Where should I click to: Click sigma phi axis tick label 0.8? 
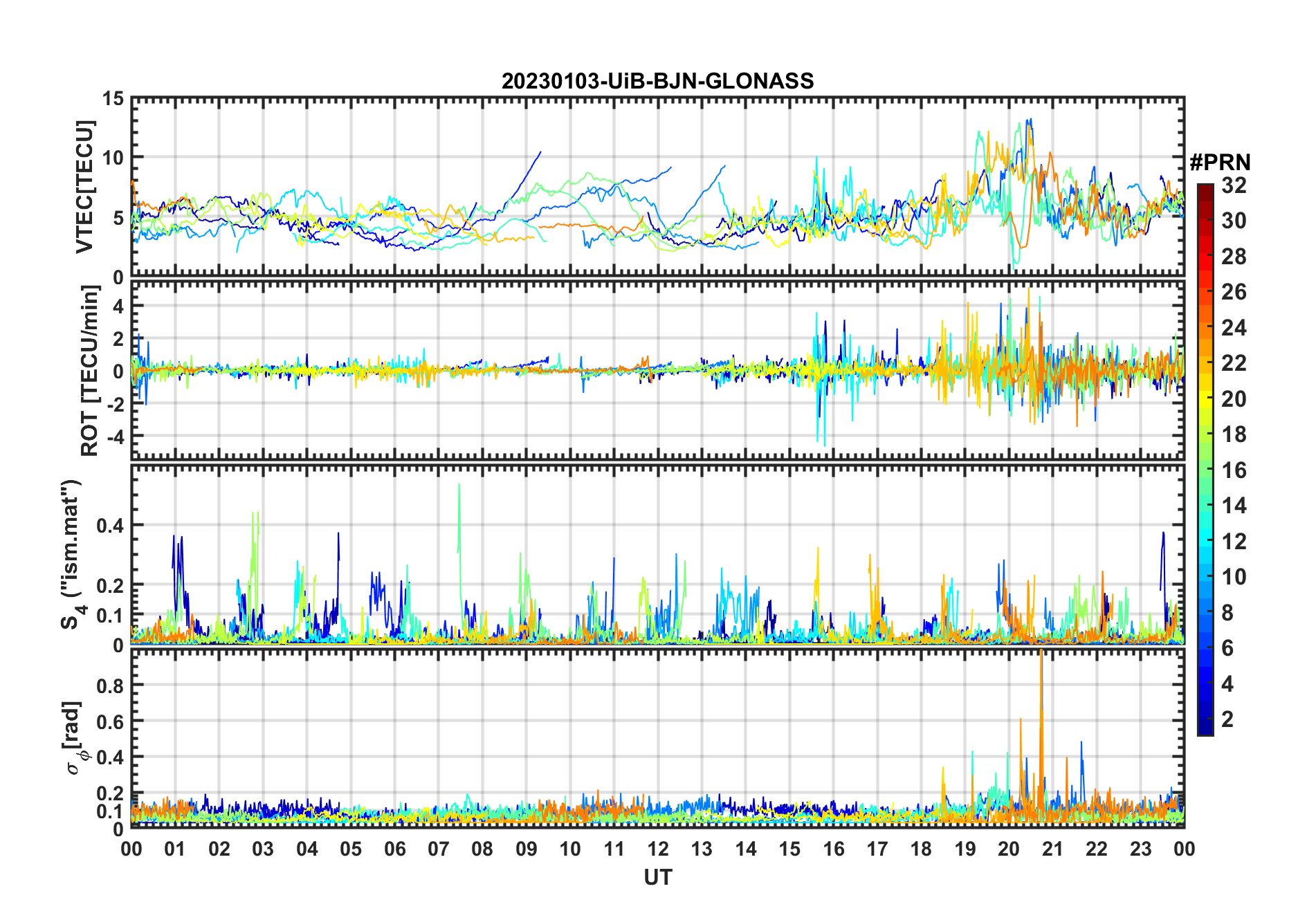pyautogui.click(x=111, y=685)
